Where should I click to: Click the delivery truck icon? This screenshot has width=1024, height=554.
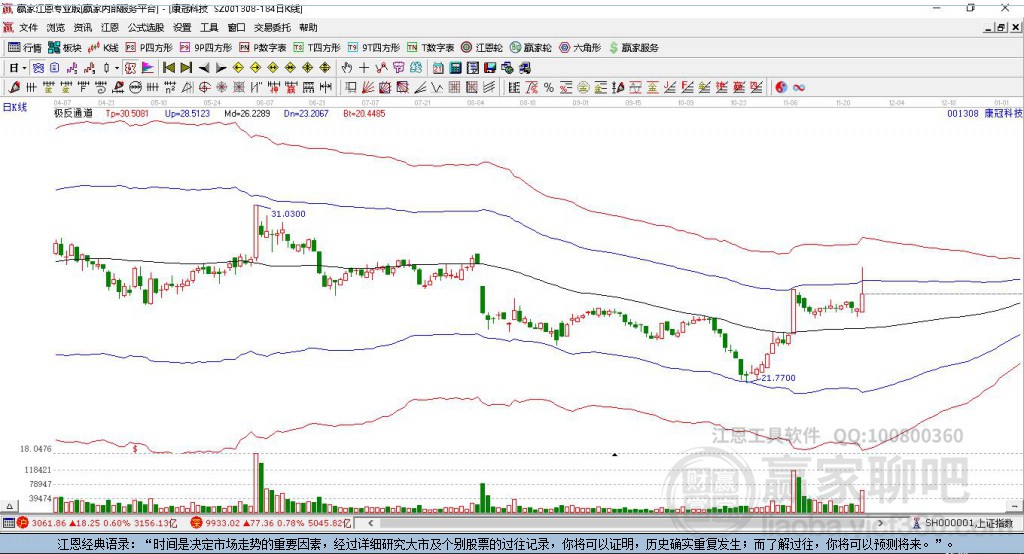(x=525, y=68)
